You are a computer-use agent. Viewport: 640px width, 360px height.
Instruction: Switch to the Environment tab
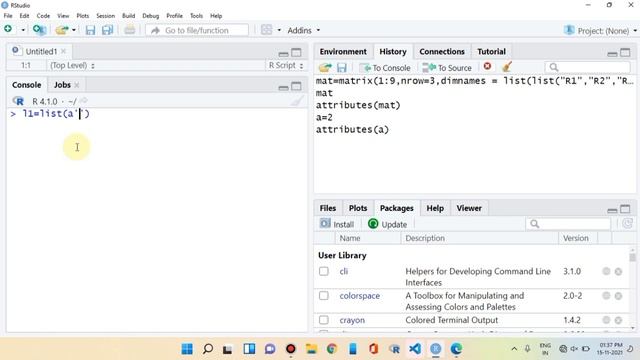(x=343, y=51)
